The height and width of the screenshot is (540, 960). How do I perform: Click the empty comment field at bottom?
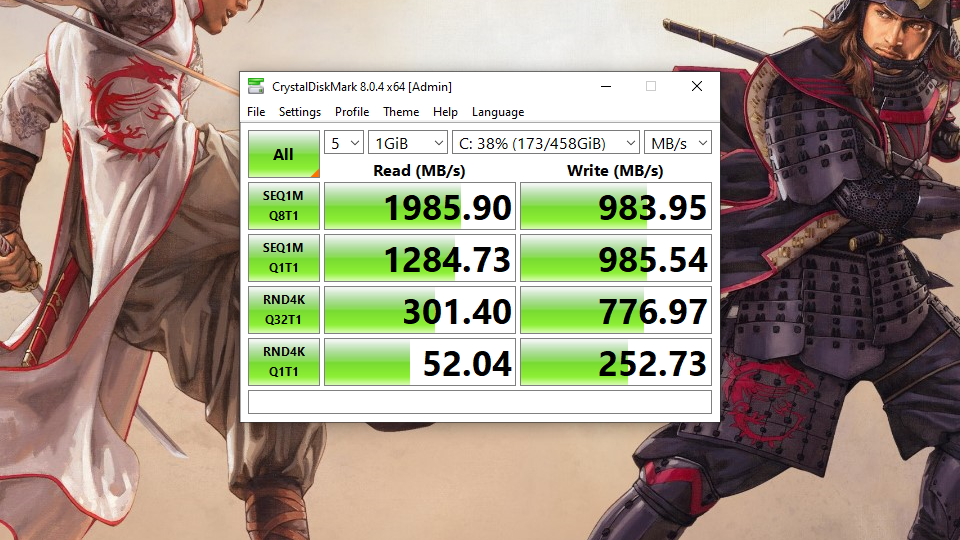pyautogui.click(x=480, y=402)
